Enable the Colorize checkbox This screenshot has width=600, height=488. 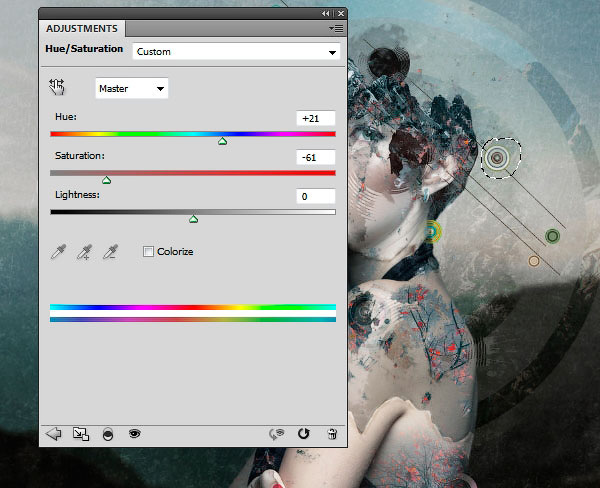tap(148, 251)
